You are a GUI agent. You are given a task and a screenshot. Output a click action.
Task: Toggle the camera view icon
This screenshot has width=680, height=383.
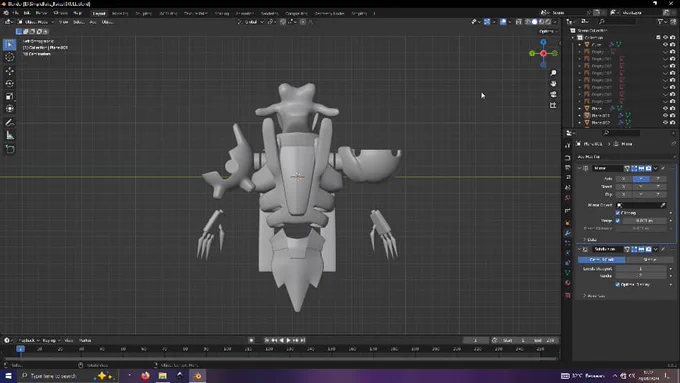pyautogui.click(x=553, y=94)
